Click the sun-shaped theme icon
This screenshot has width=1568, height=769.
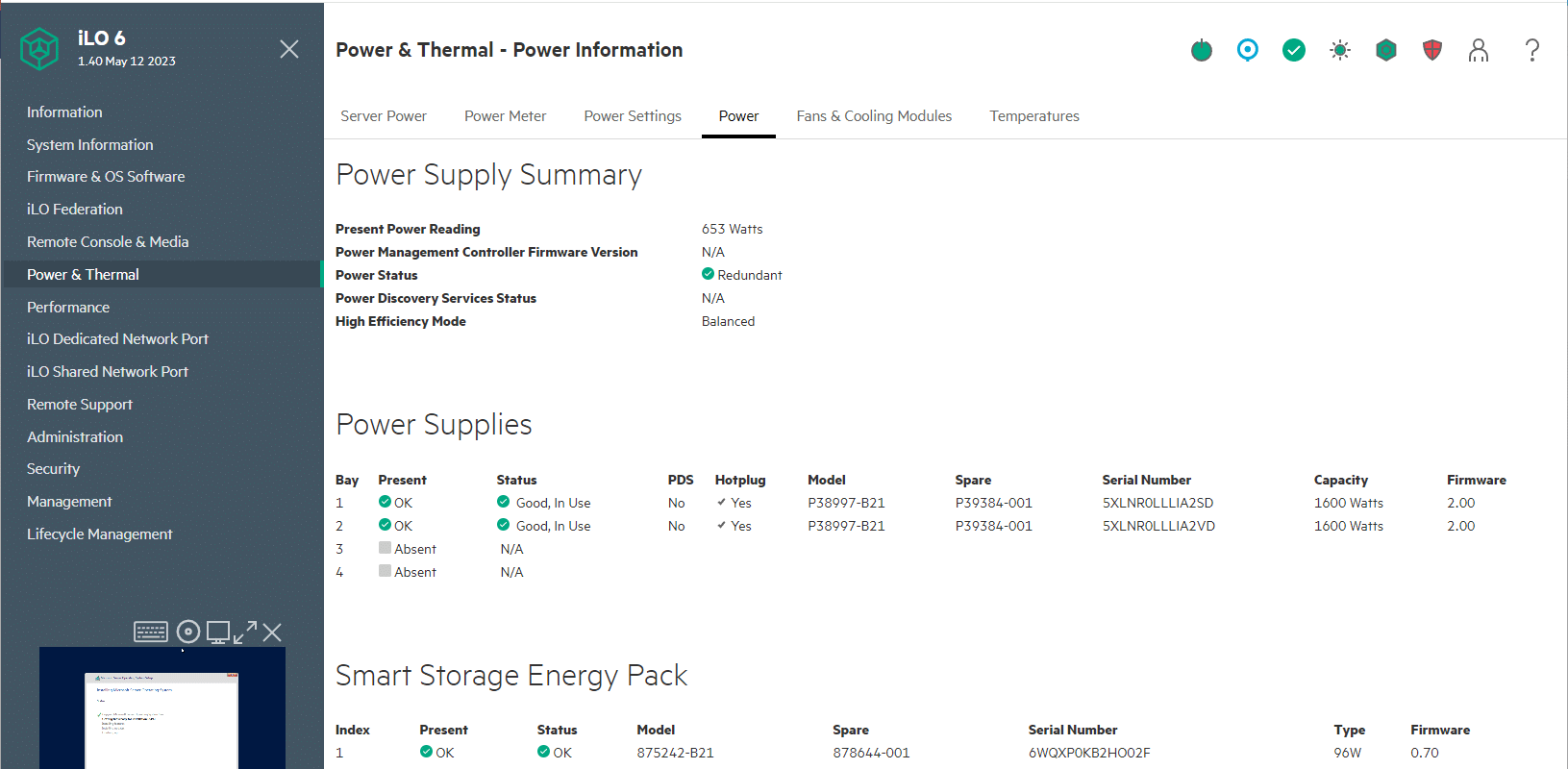1340,50
